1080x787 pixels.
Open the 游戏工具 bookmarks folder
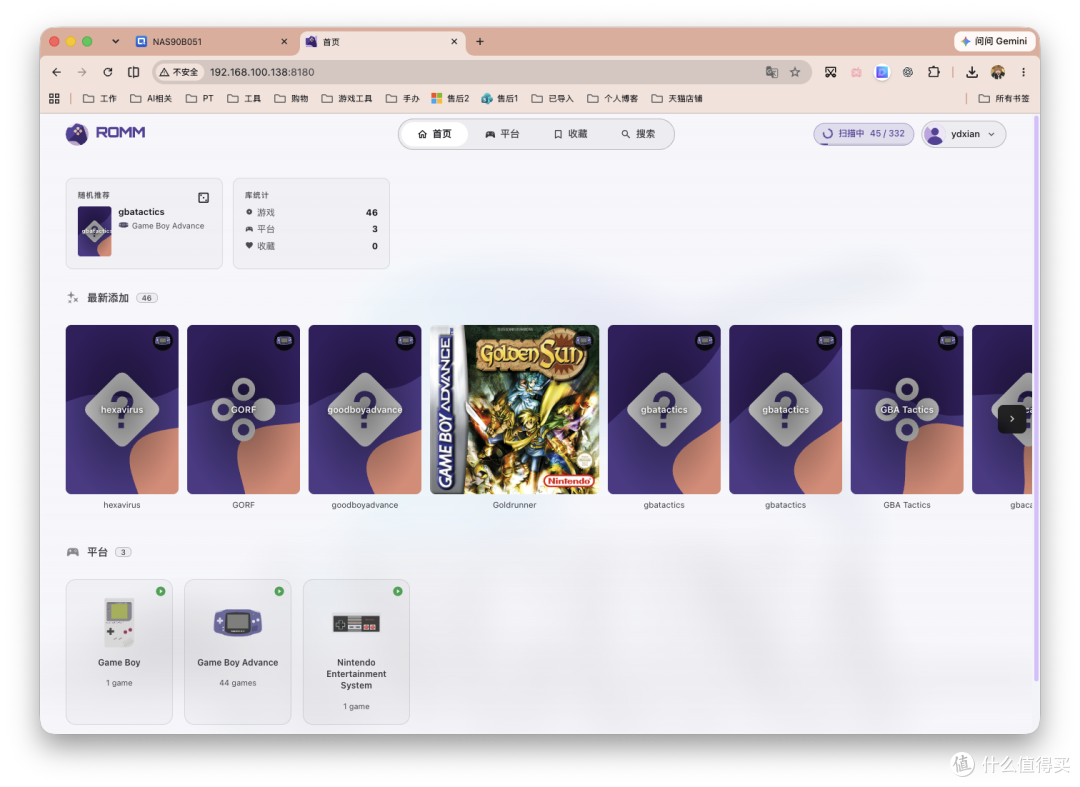(347, 98)
